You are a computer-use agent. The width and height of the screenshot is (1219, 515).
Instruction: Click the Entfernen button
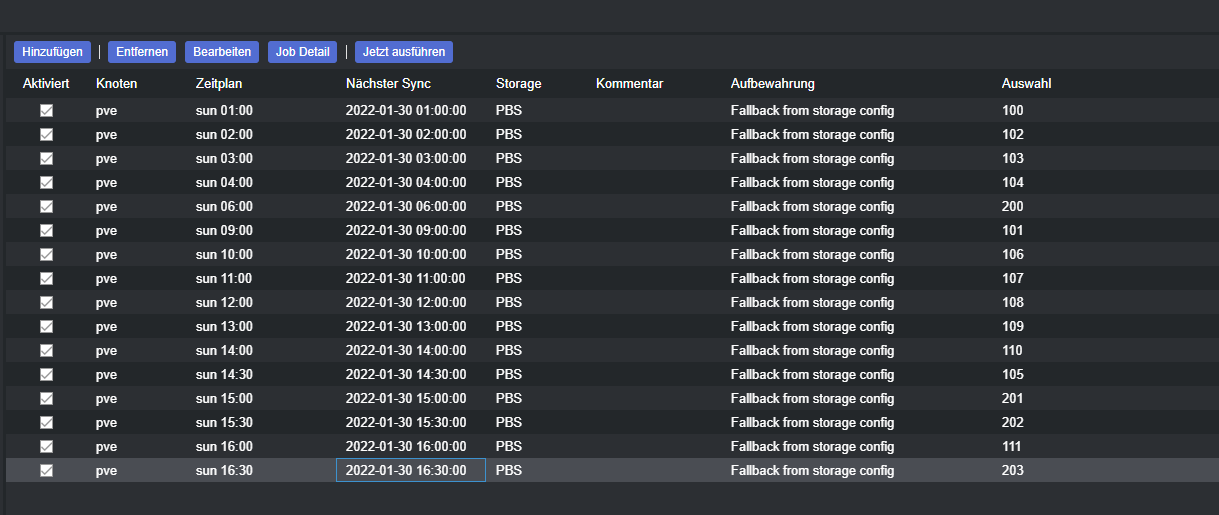(x=142, y=51)
